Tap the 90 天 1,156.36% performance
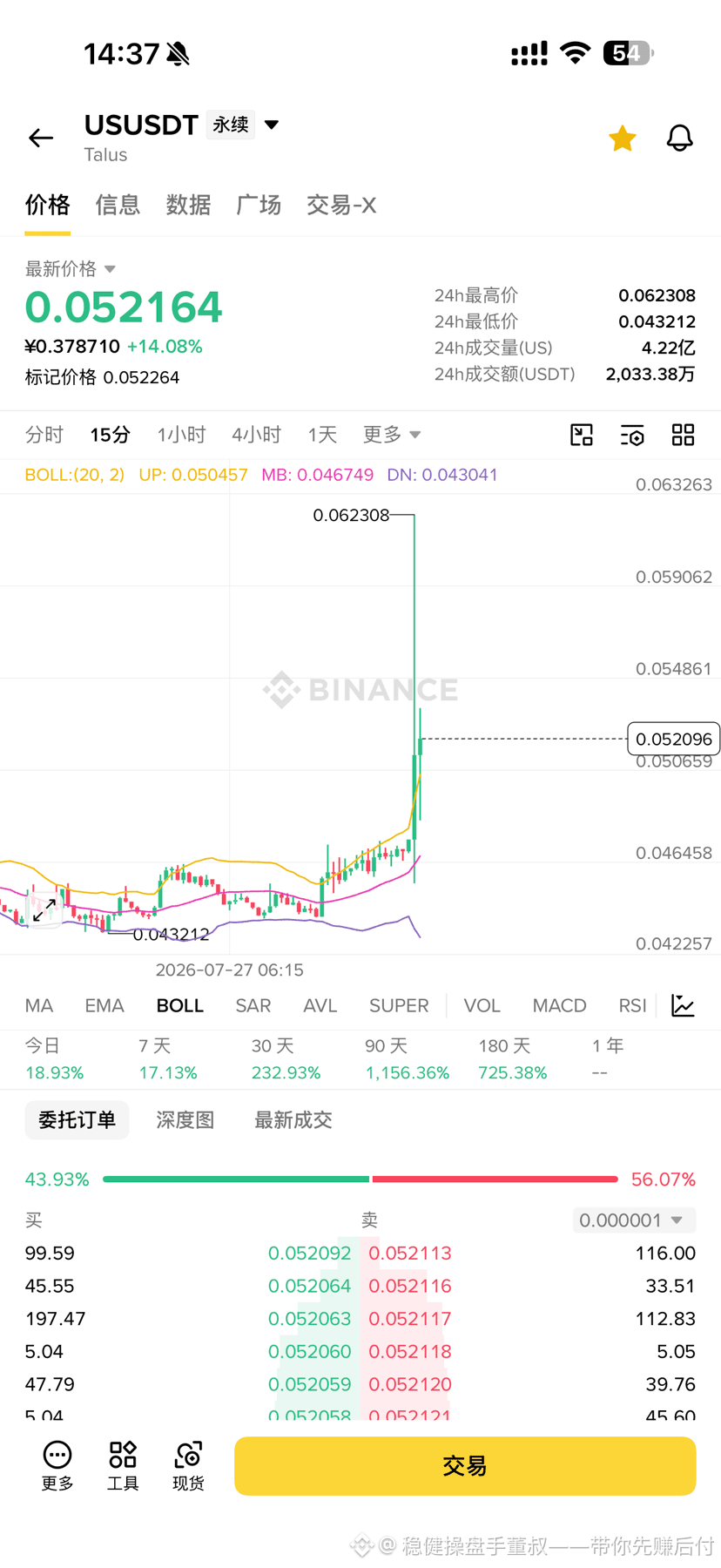 point(407,1059)
